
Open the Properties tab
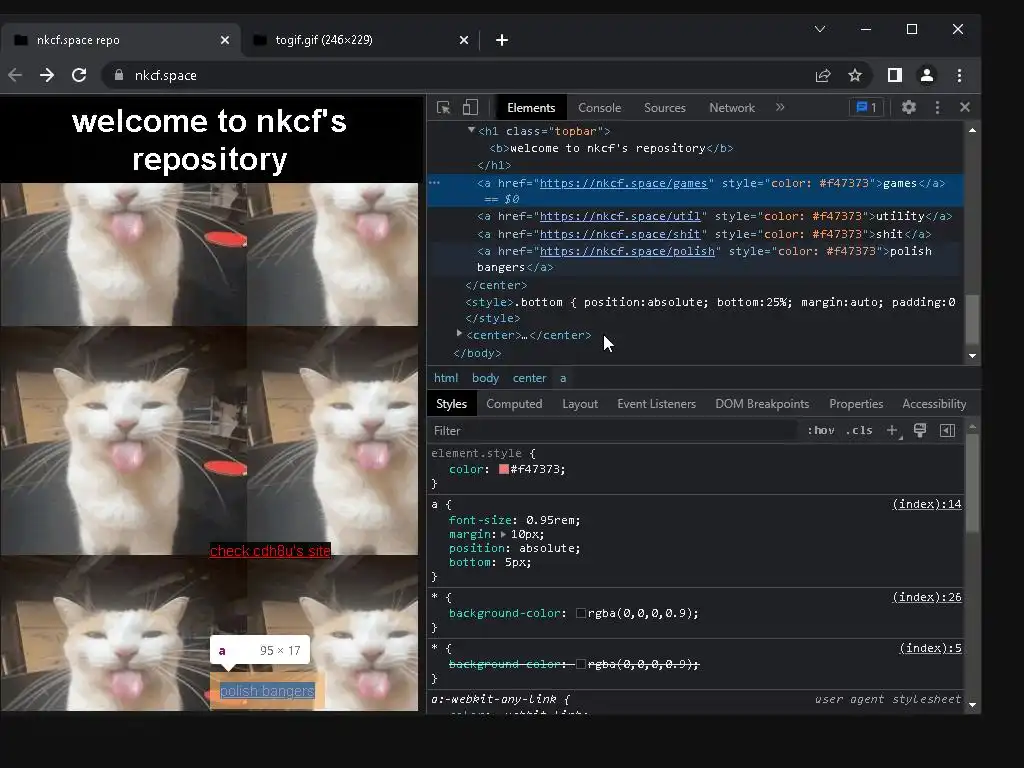(x=856, y=404)
